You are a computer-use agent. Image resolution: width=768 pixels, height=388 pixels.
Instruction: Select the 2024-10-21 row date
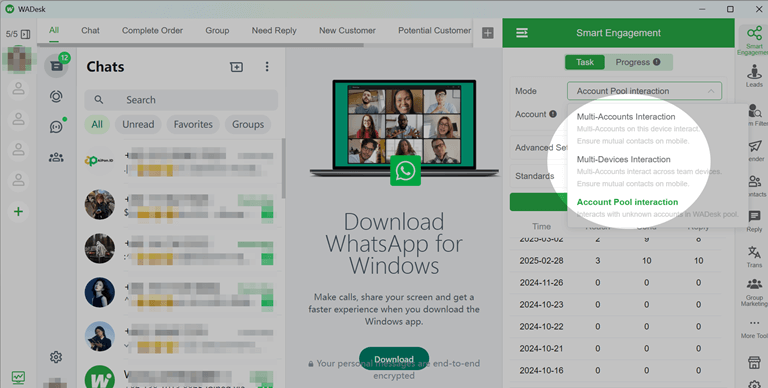[x=541, y=349]
